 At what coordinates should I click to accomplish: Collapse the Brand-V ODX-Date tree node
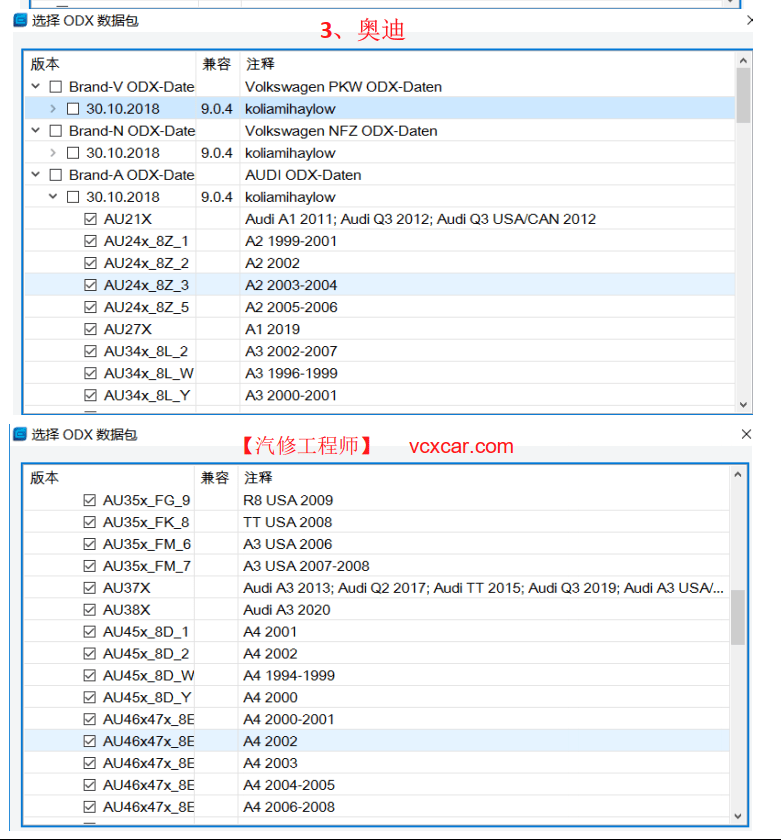[x=36, y=86]
